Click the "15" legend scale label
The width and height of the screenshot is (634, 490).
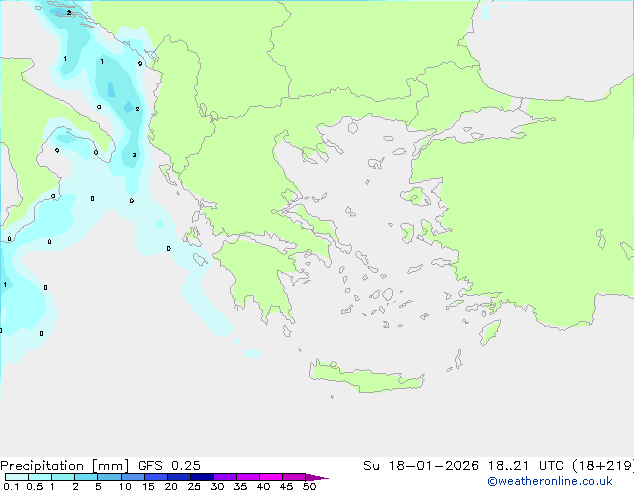pos(148,486)
